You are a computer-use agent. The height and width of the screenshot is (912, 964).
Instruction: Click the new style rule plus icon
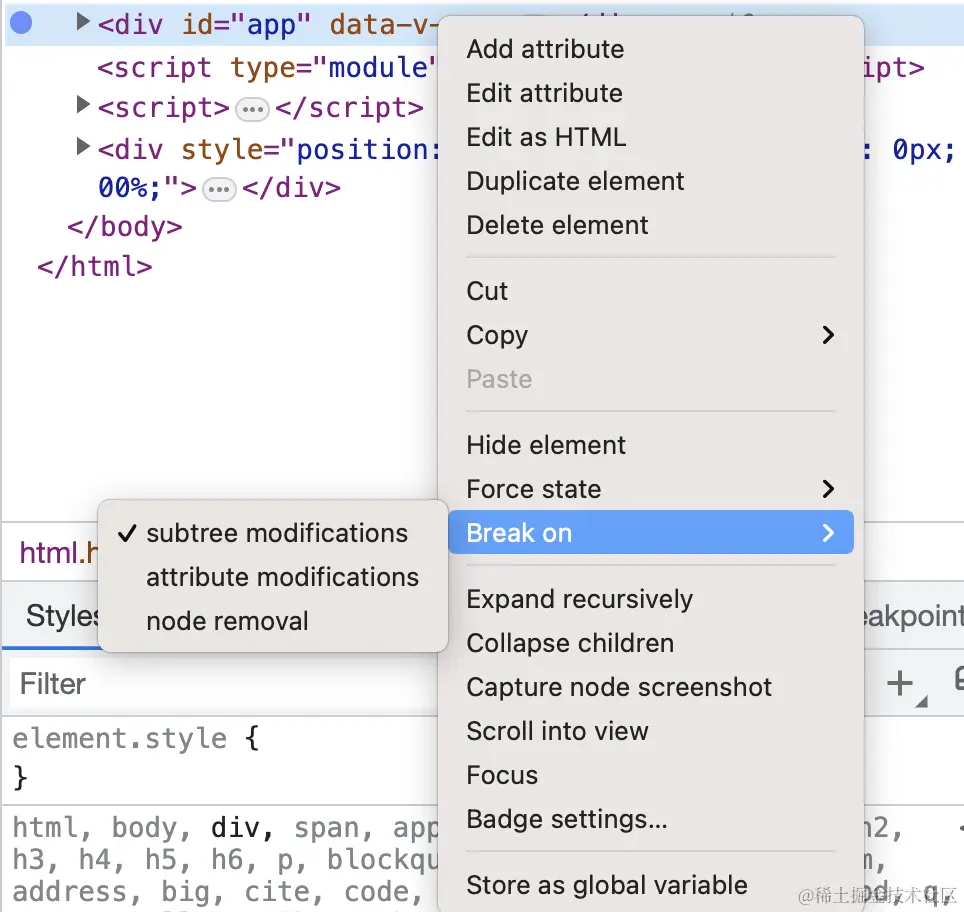tap(900, 683)
